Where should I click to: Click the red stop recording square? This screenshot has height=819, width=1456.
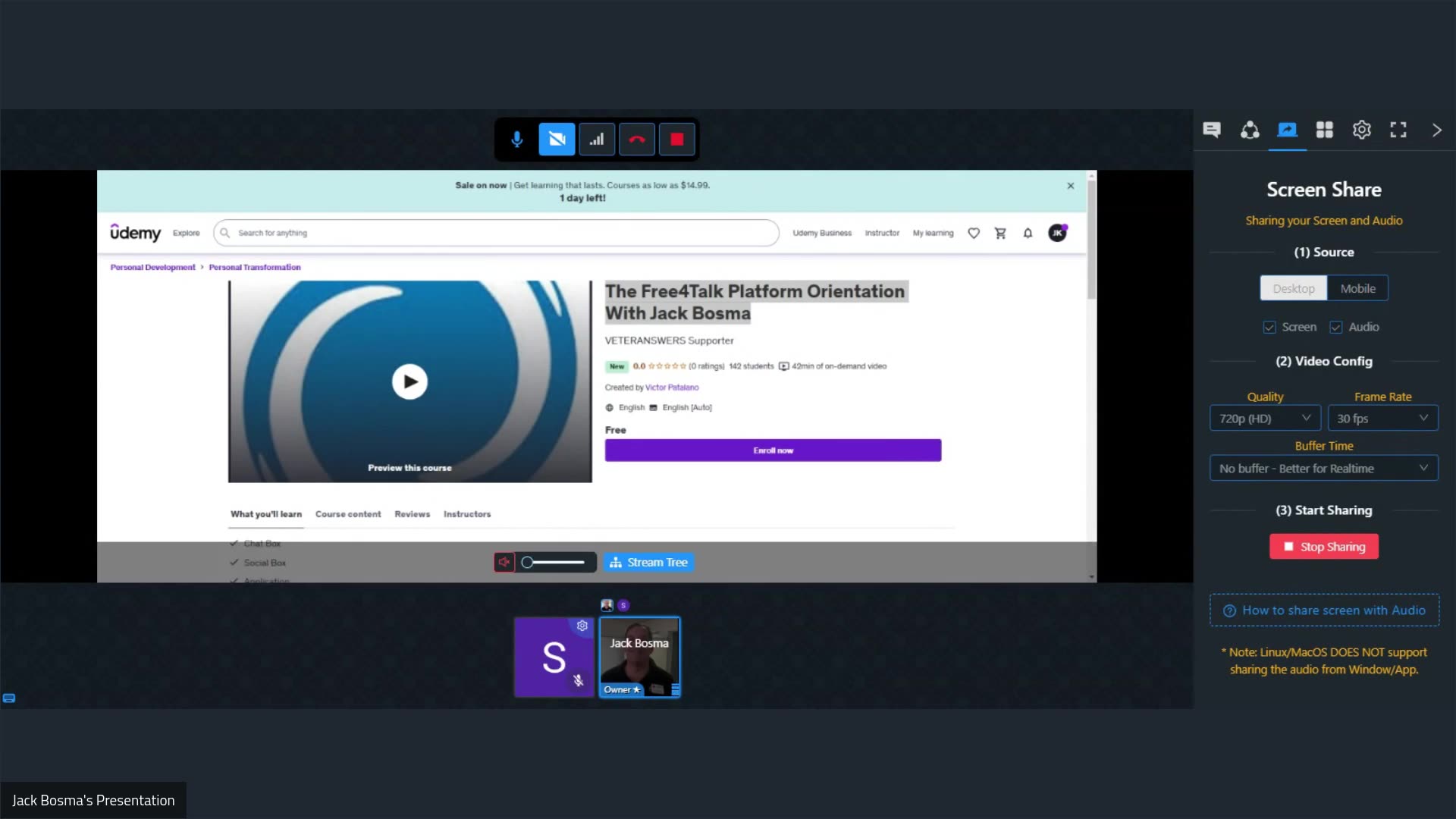pos(677,140)
